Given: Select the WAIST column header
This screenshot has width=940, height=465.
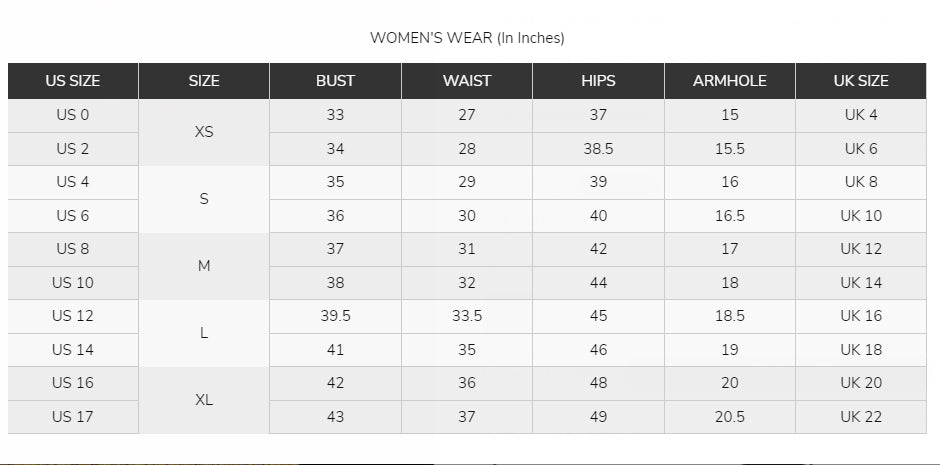Looking at the screenshot, I should 467,81.
